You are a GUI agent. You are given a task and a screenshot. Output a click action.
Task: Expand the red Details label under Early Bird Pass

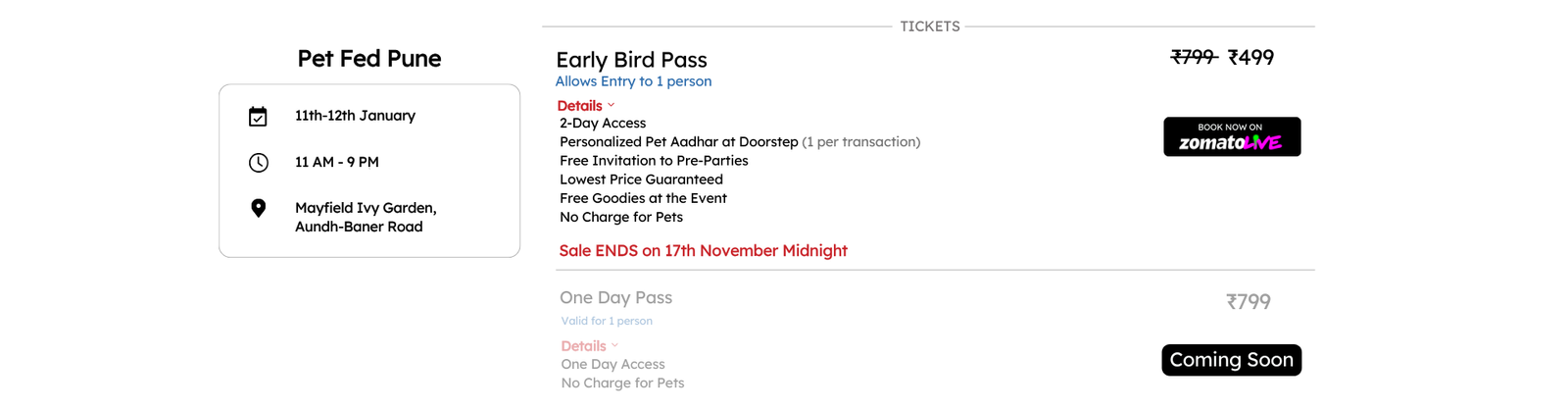pos(579,106)
